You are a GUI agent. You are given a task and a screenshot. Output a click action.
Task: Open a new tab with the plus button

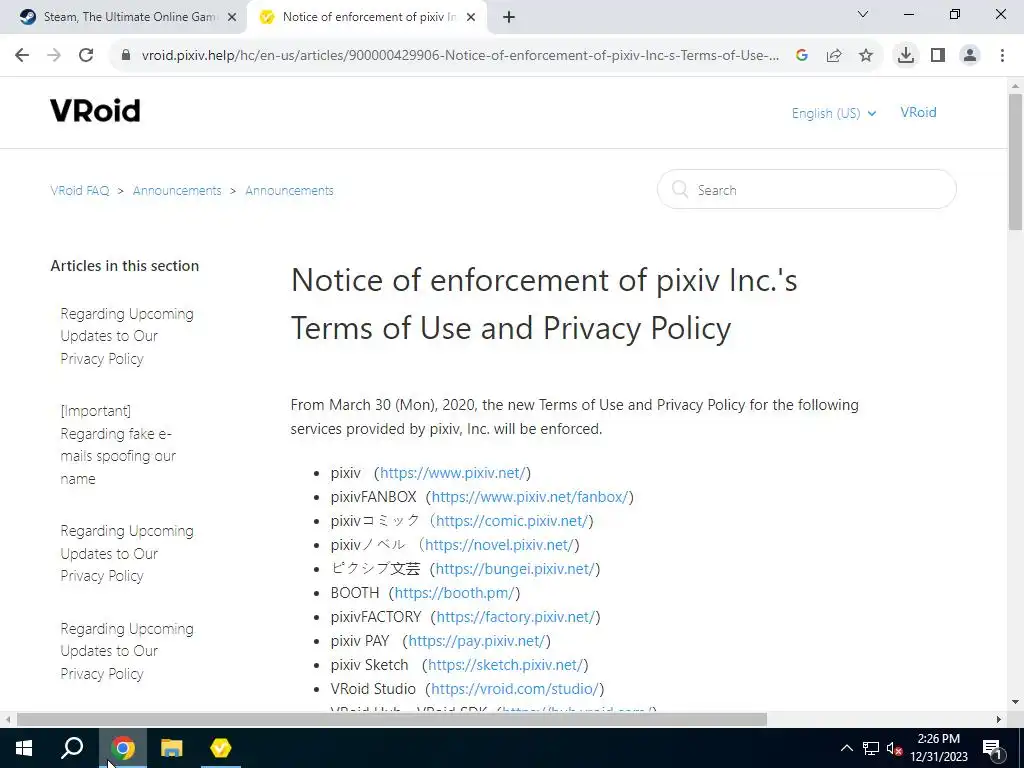point(509,18)
